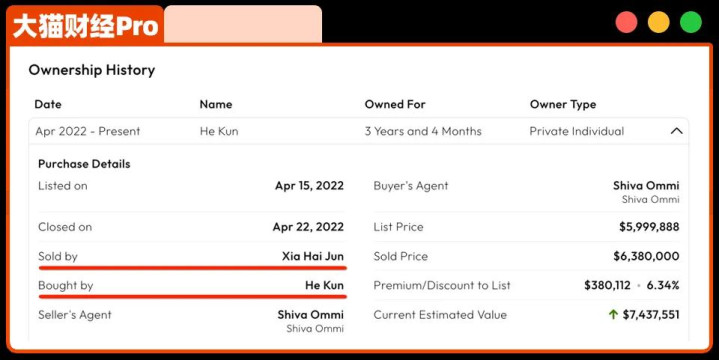The width and height of the screenshot is (719, 360).
Task: Open Shiva Ommi buyer's agent link
Action: point(646,186)
